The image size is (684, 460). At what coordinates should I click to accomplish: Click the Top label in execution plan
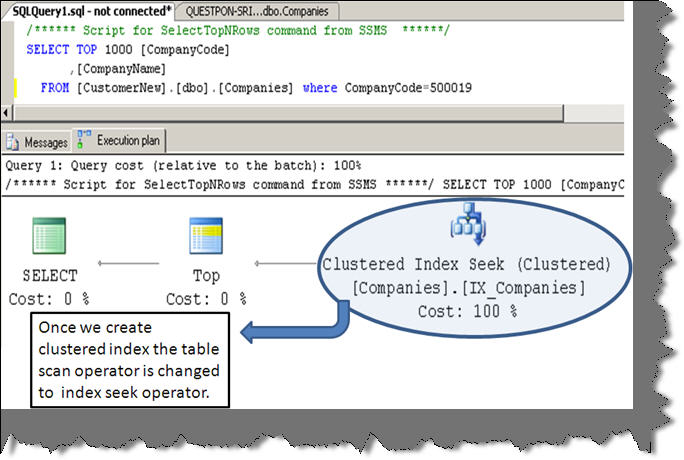206,276
